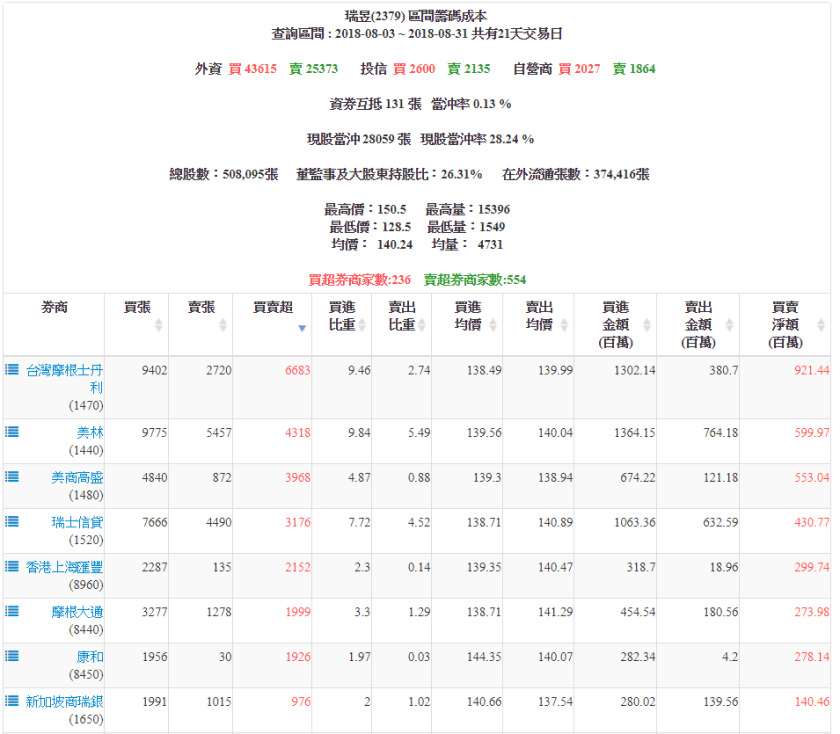Viewport: 840px width, 734px height.
Task: Sort by 賣出金額 column header
Action: coord(698,324)
